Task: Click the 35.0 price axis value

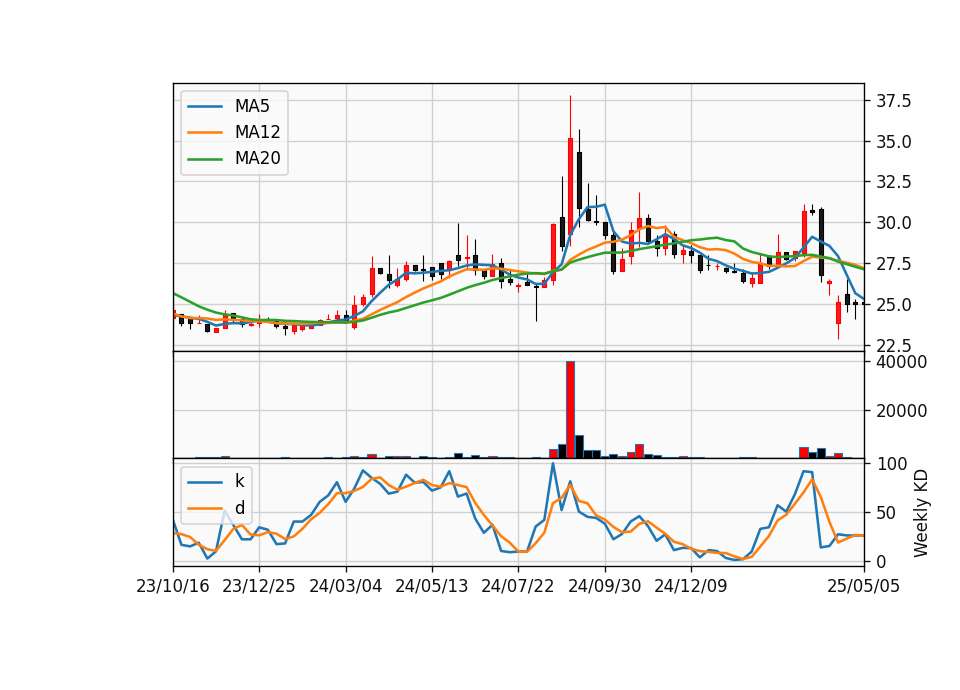Action: [893, 142]
